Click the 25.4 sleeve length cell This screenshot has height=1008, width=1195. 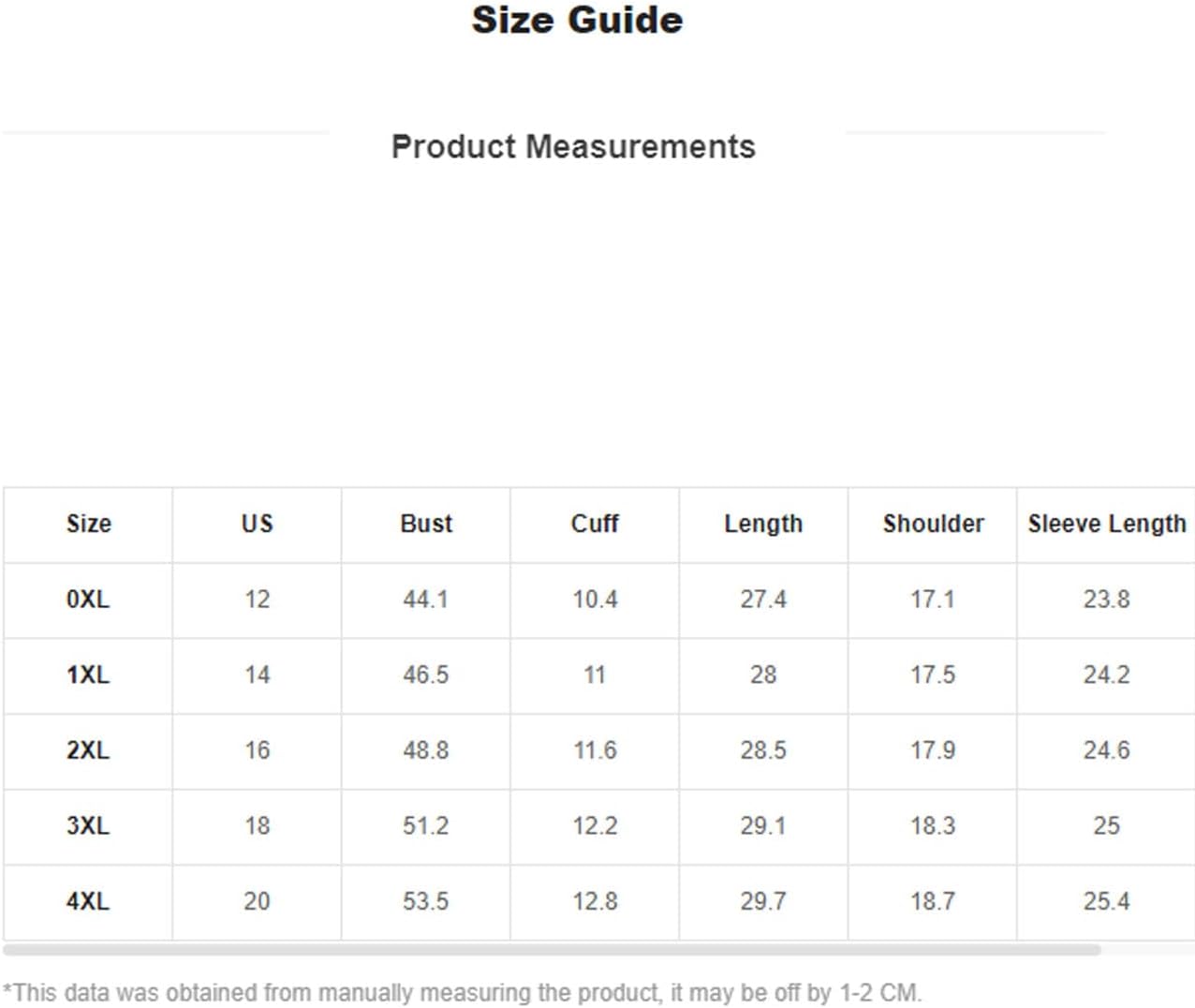pos(1106,901)
